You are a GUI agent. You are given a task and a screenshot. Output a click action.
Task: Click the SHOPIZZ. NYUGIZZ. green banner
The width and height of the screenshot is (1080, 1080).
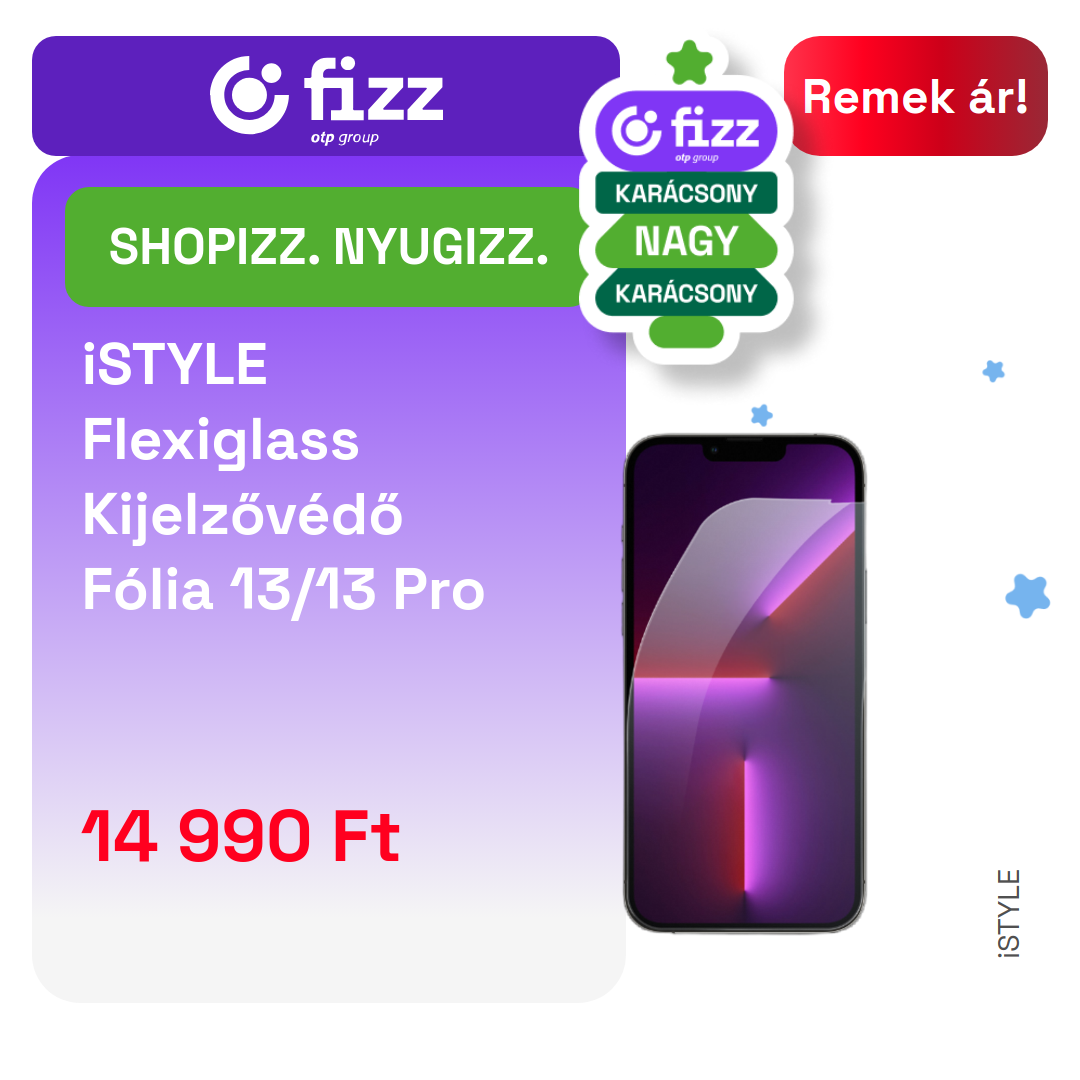[326, 247]
